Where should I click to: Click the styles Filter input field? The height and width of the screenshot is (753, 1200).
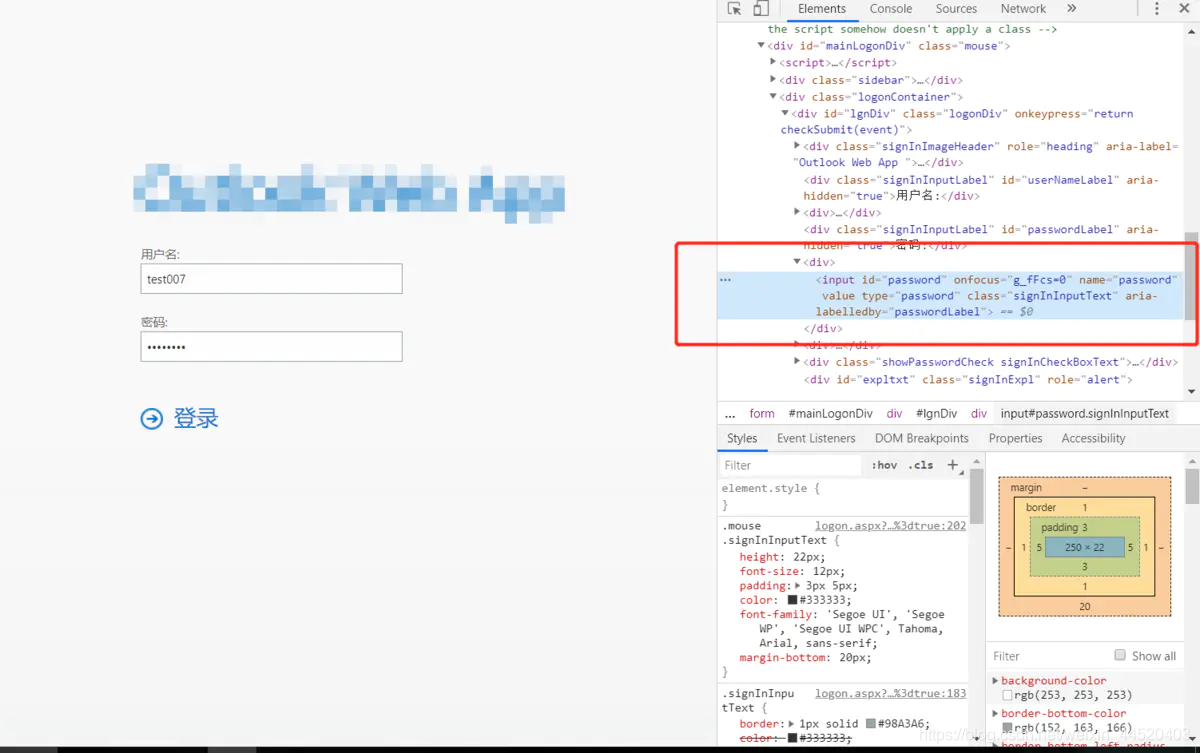coord(790,464)
